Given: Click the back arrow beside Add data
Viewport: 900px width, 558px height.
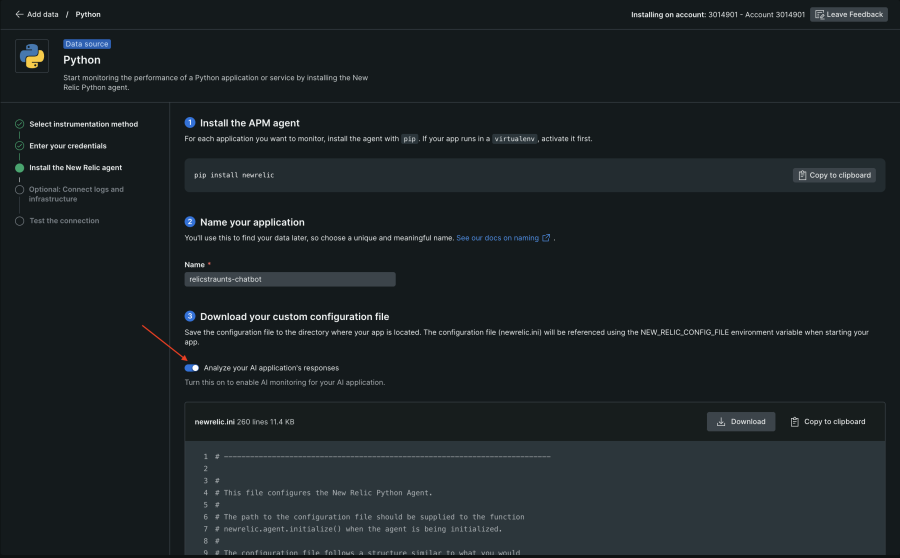Looking at the screenshot, I should click(19, 14).
